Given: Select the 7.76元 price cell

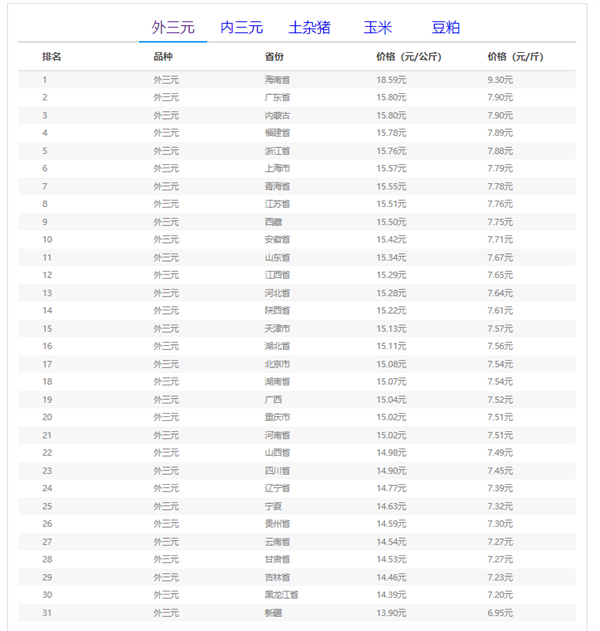Looking at the screenshot, I should pyautogui.click(x=500, y=204).
